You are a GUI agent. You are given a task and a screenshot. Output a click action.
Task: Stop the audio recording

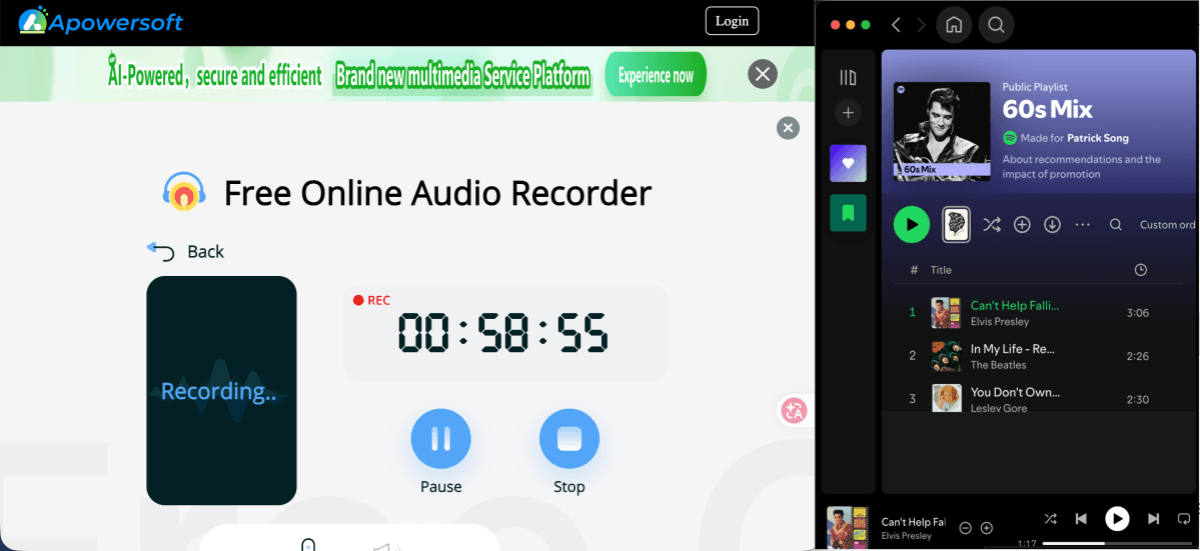click(x=569, y=439)
